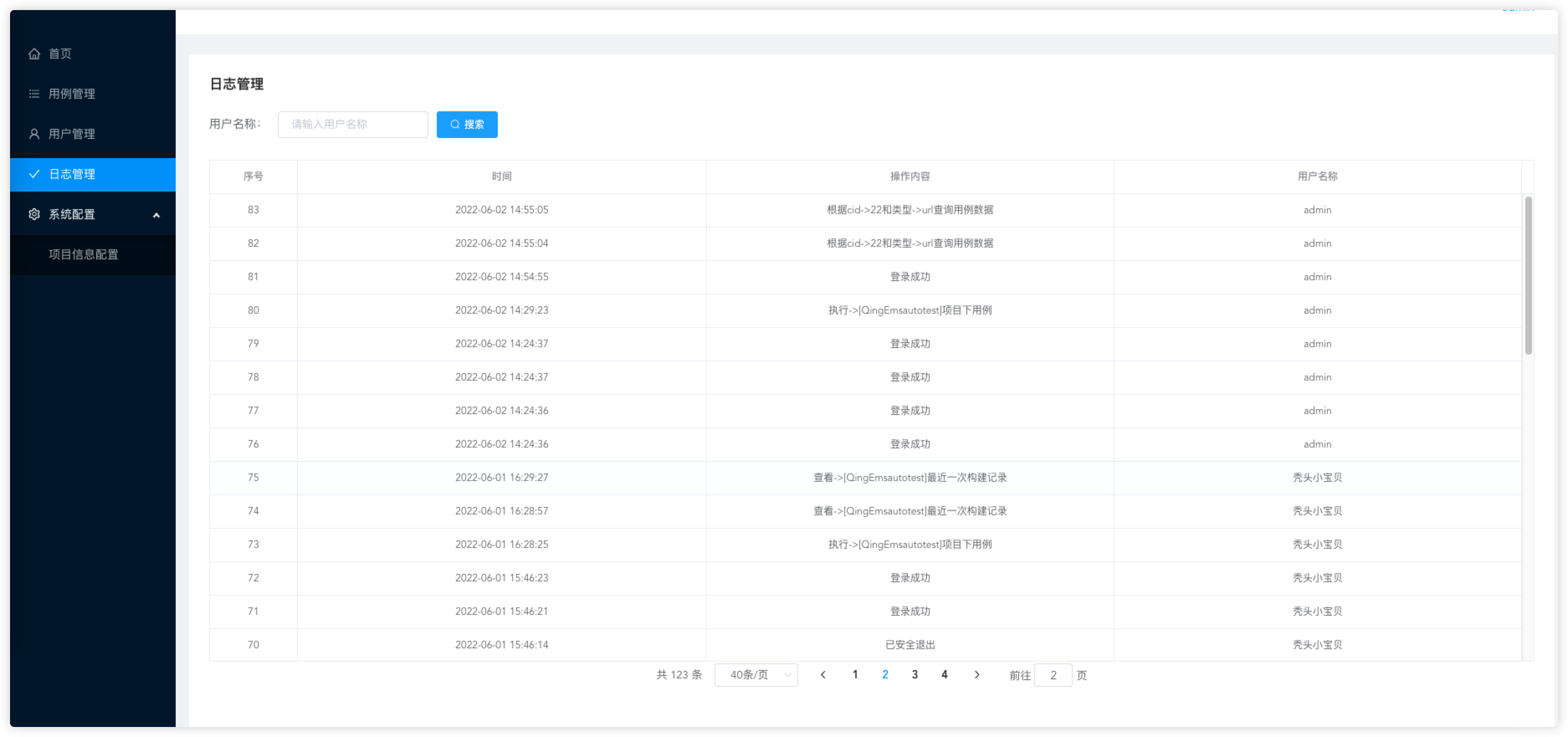
Task: Click the 序号 column header
Action: point(253,177)
